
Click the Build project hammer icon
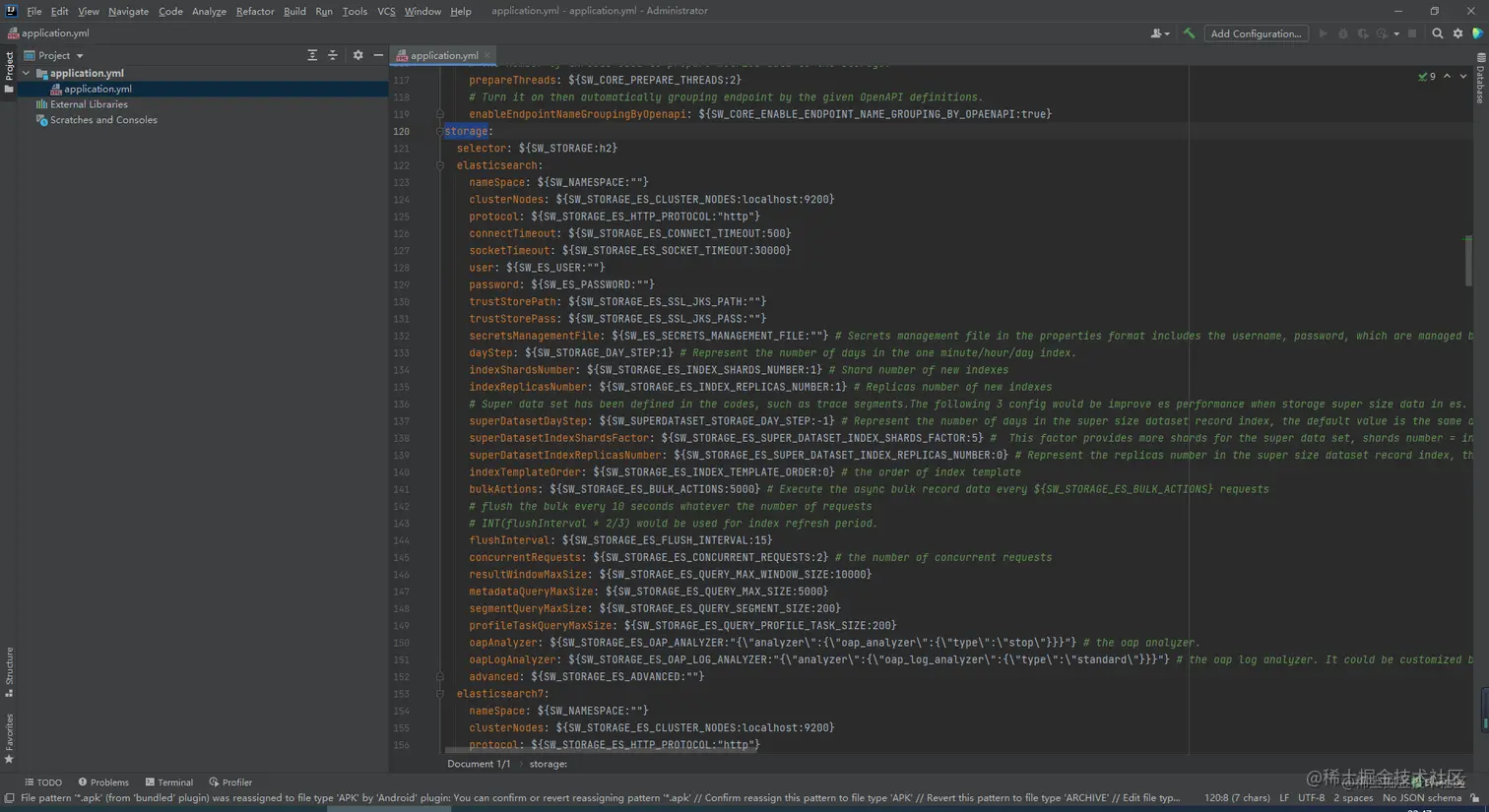(1189, 33)
